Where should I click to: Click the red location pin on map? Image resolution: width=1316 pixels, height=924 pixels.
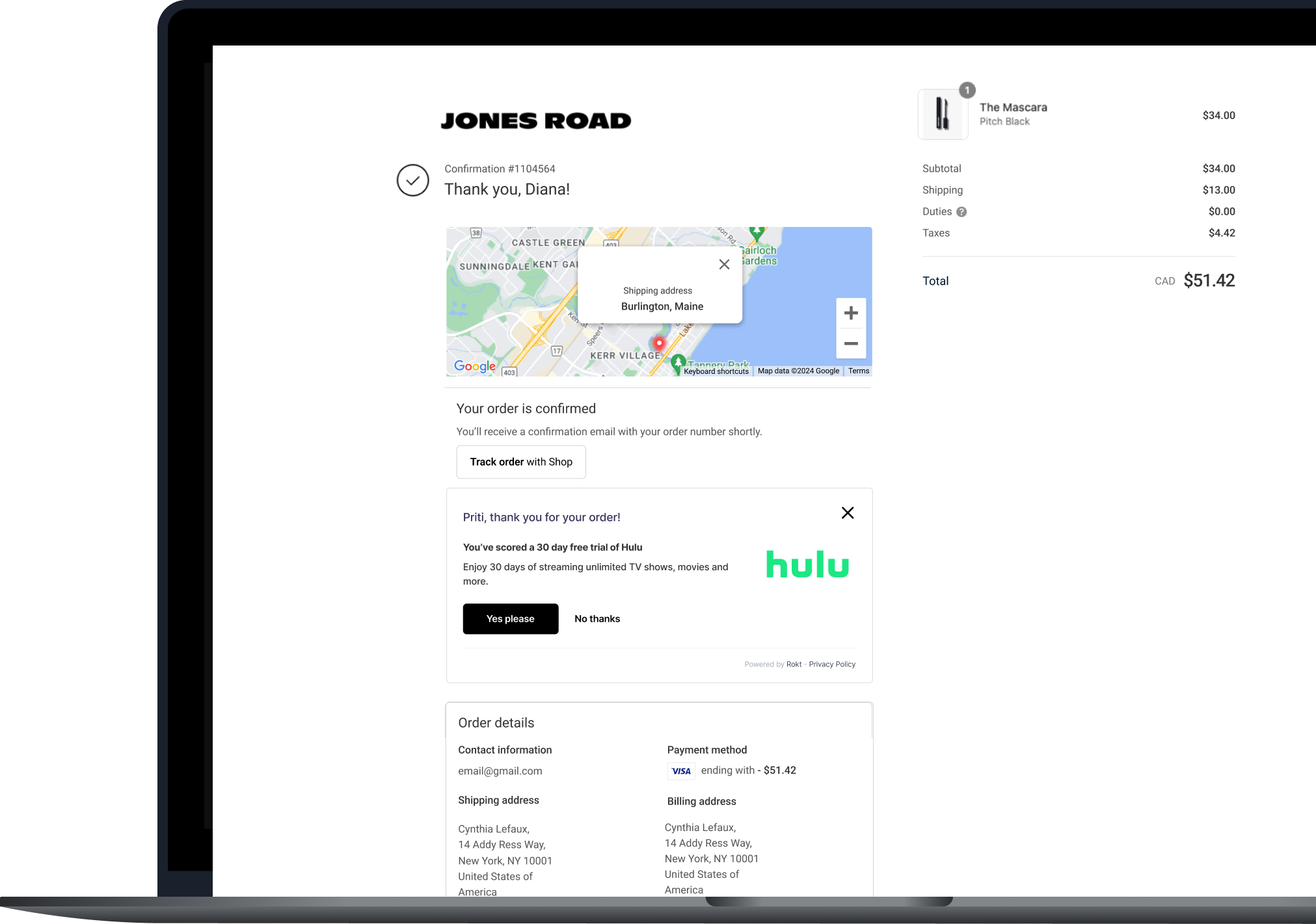[659, 343]
